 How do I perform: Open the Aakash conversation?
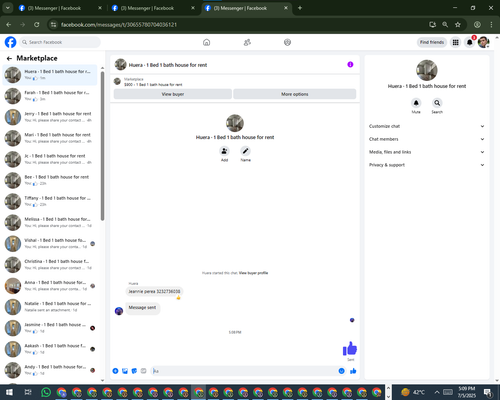tap(50, 349)
